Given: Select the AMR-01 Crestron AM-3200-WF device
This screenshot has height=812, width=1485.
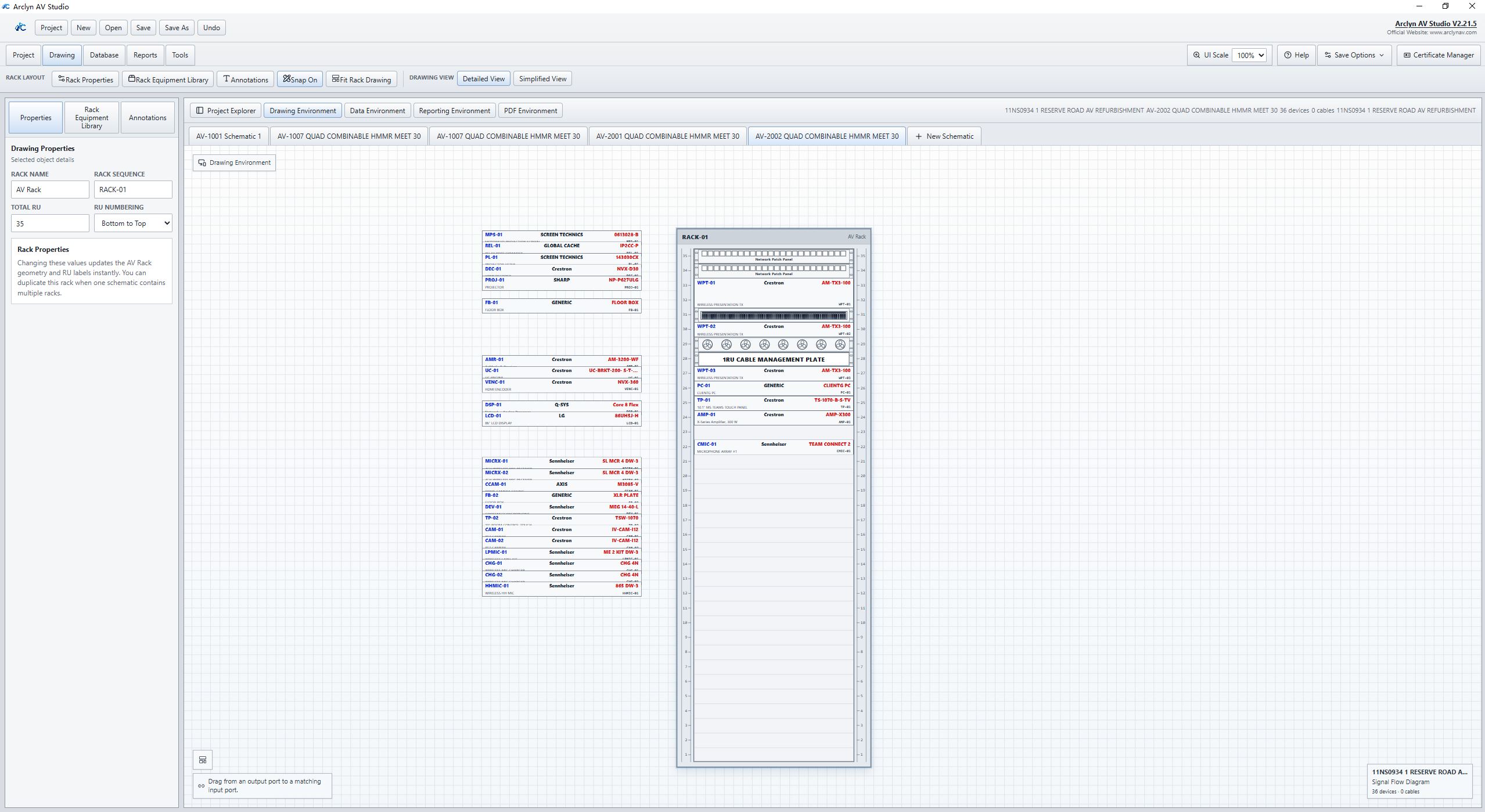Looking at the screenshot, I should 562,361.
